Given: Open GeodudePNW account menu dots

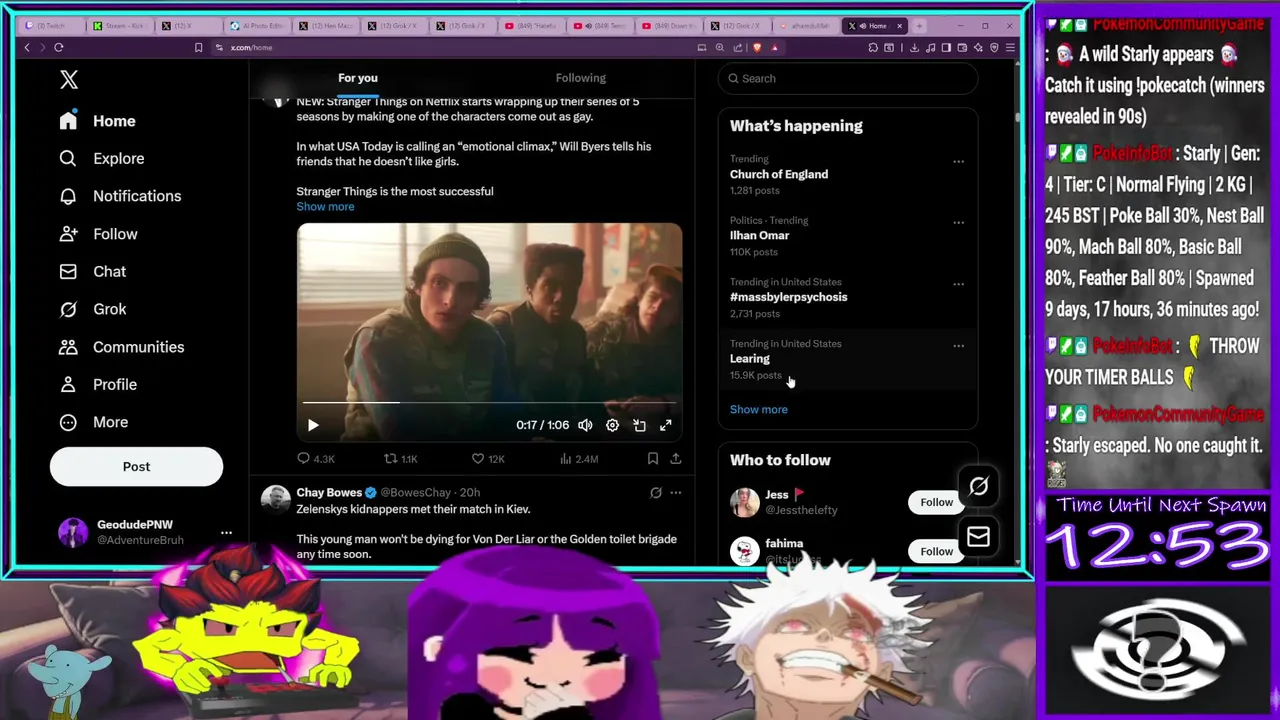Looking at the screenshot, I should pos(226,533).
